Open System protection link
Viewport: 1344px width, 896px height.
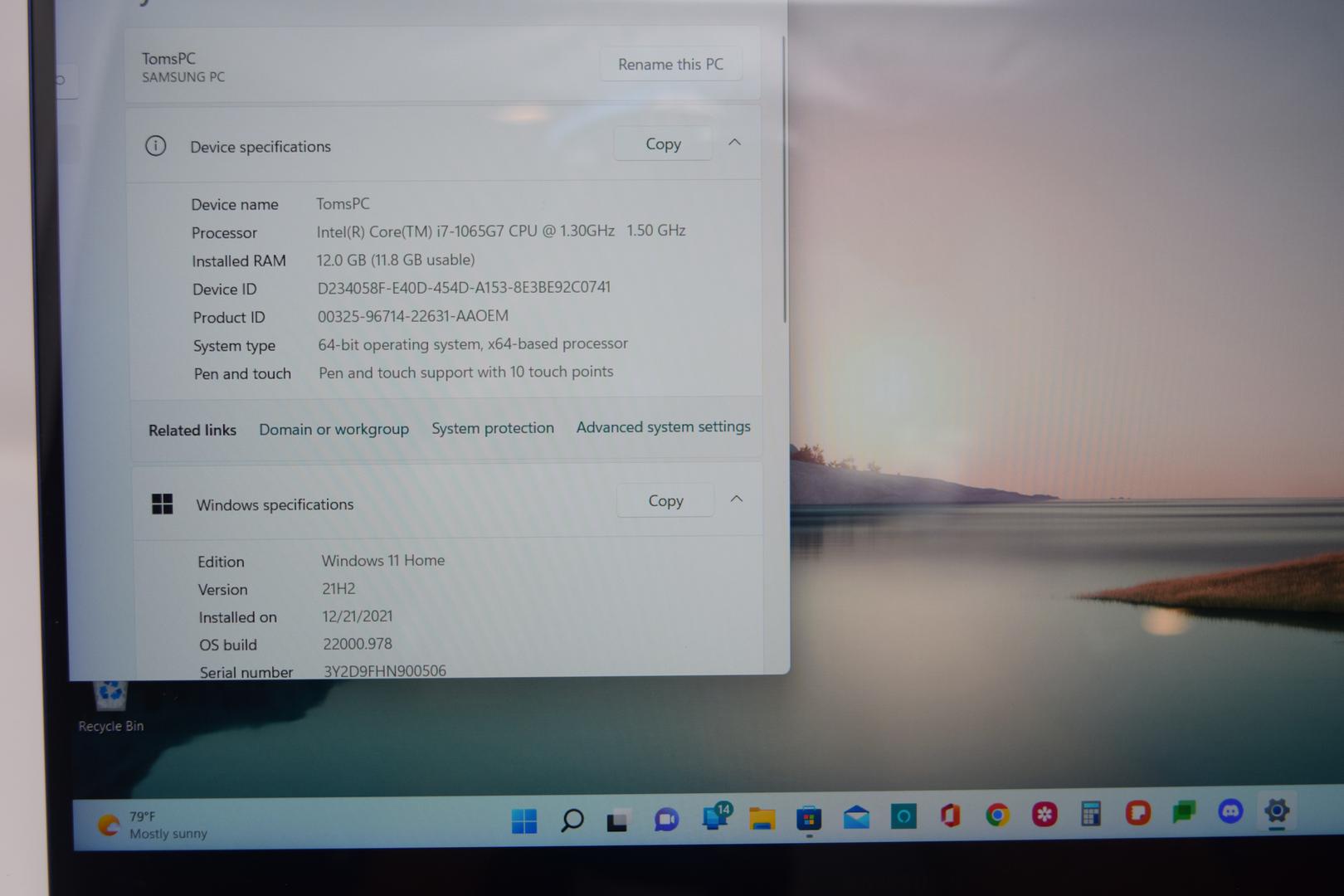[493, 428]
